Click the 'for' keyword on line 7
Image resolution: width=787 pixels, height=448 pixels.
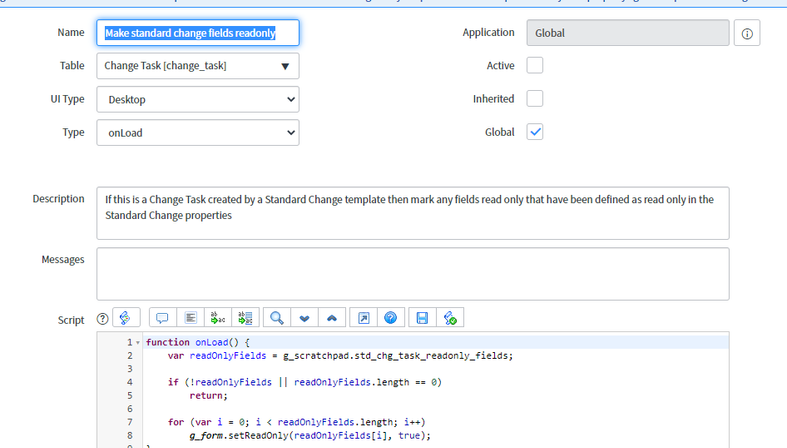tap(176, 422)
